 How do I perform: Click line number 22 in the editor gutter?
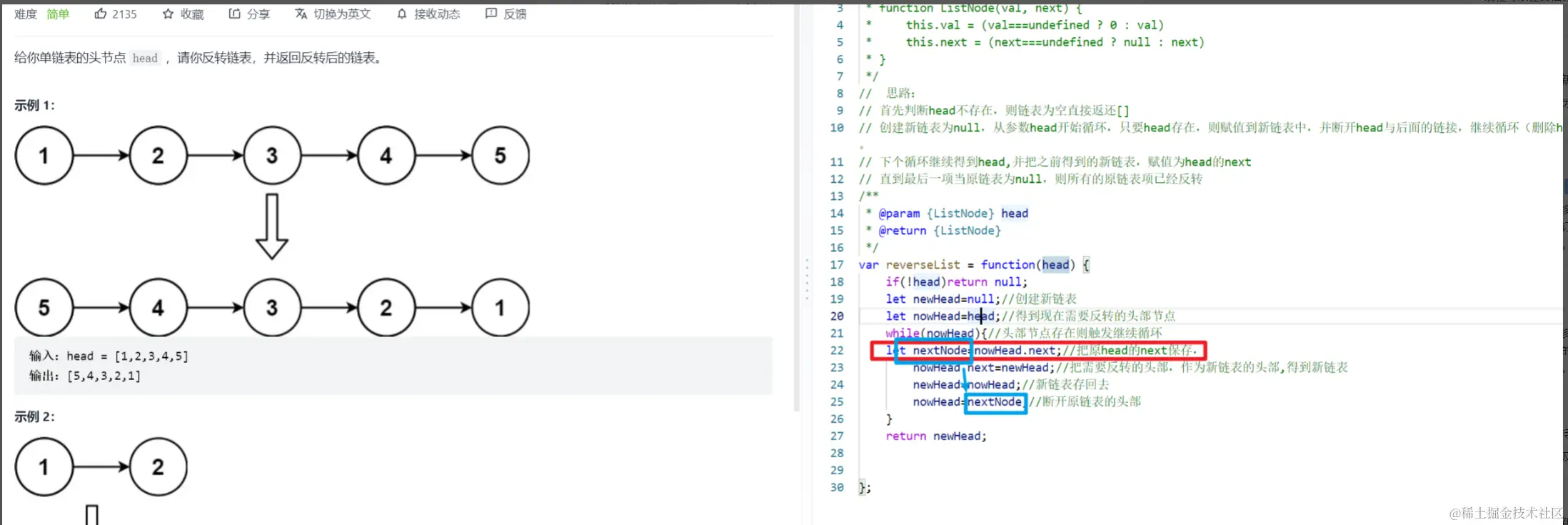pyautogui.click(x=837, y=350)
